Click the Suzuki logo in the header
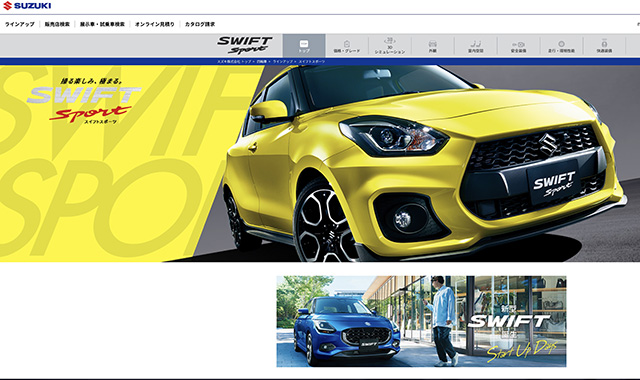640x380 pixels. 27,6
